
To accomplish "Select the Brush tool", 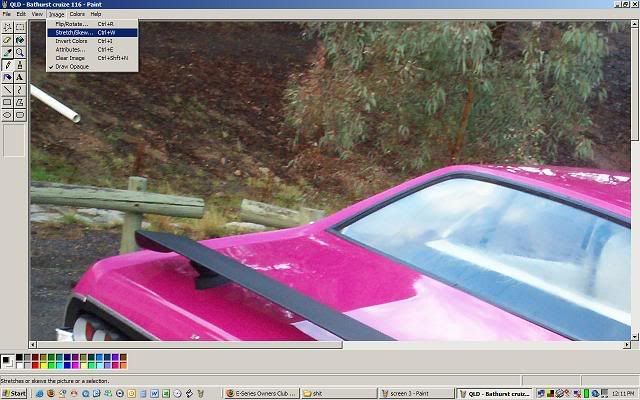I will click(20, 65).
